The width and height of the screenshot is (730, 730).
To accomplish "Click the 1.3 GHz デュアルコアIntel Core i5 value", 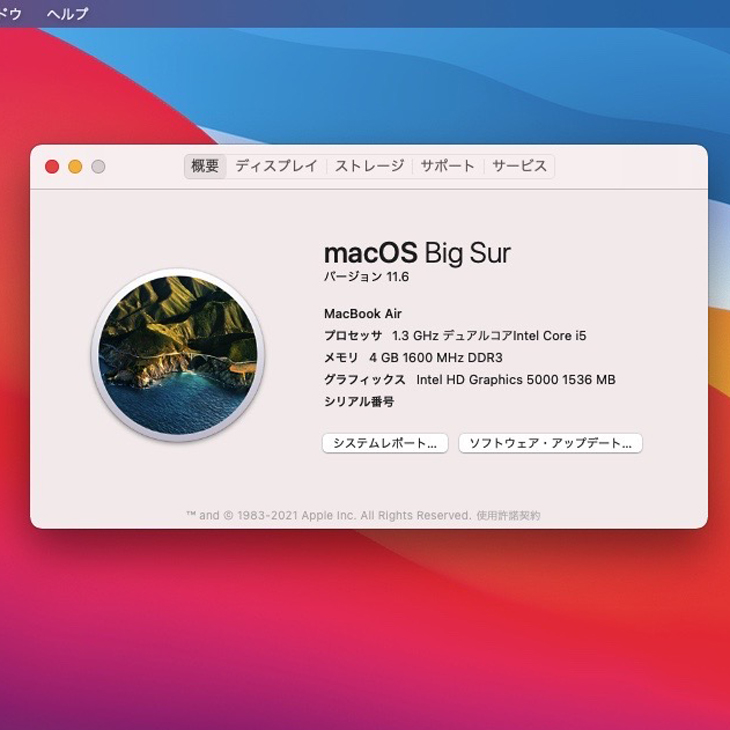I will (489, 336).
